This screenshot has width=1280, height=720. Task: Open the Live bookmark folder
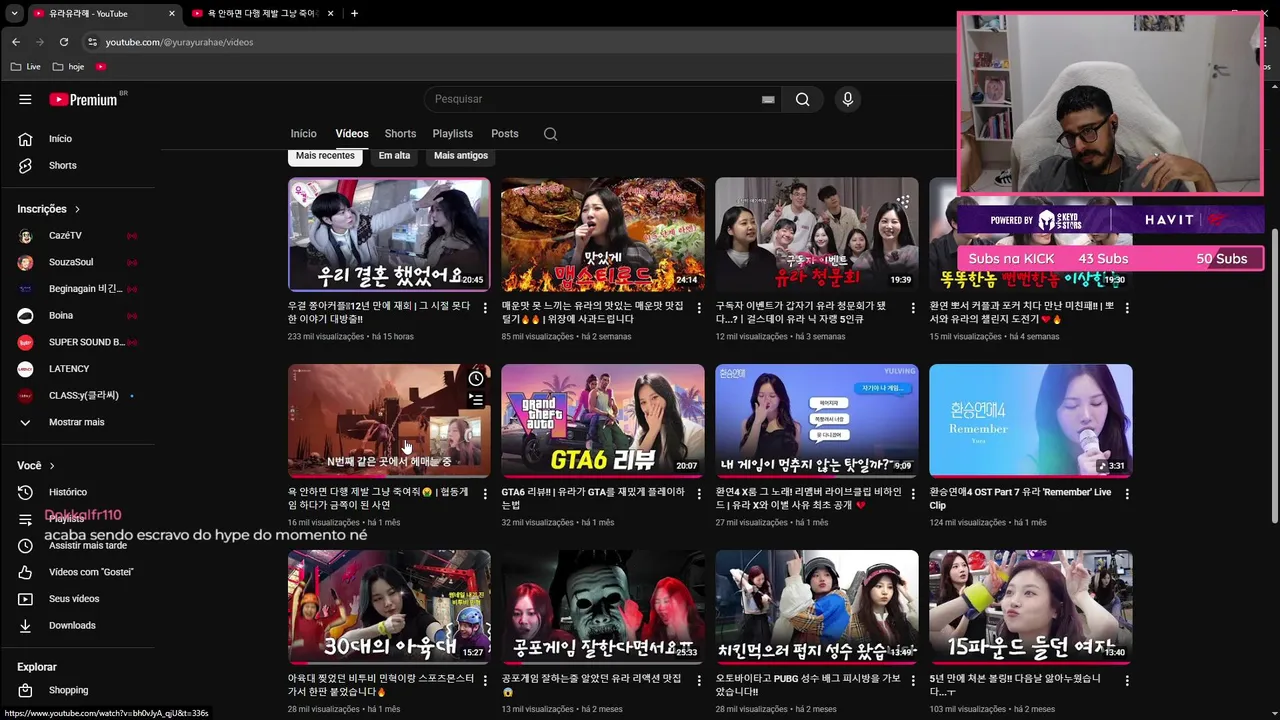[26, 67]
